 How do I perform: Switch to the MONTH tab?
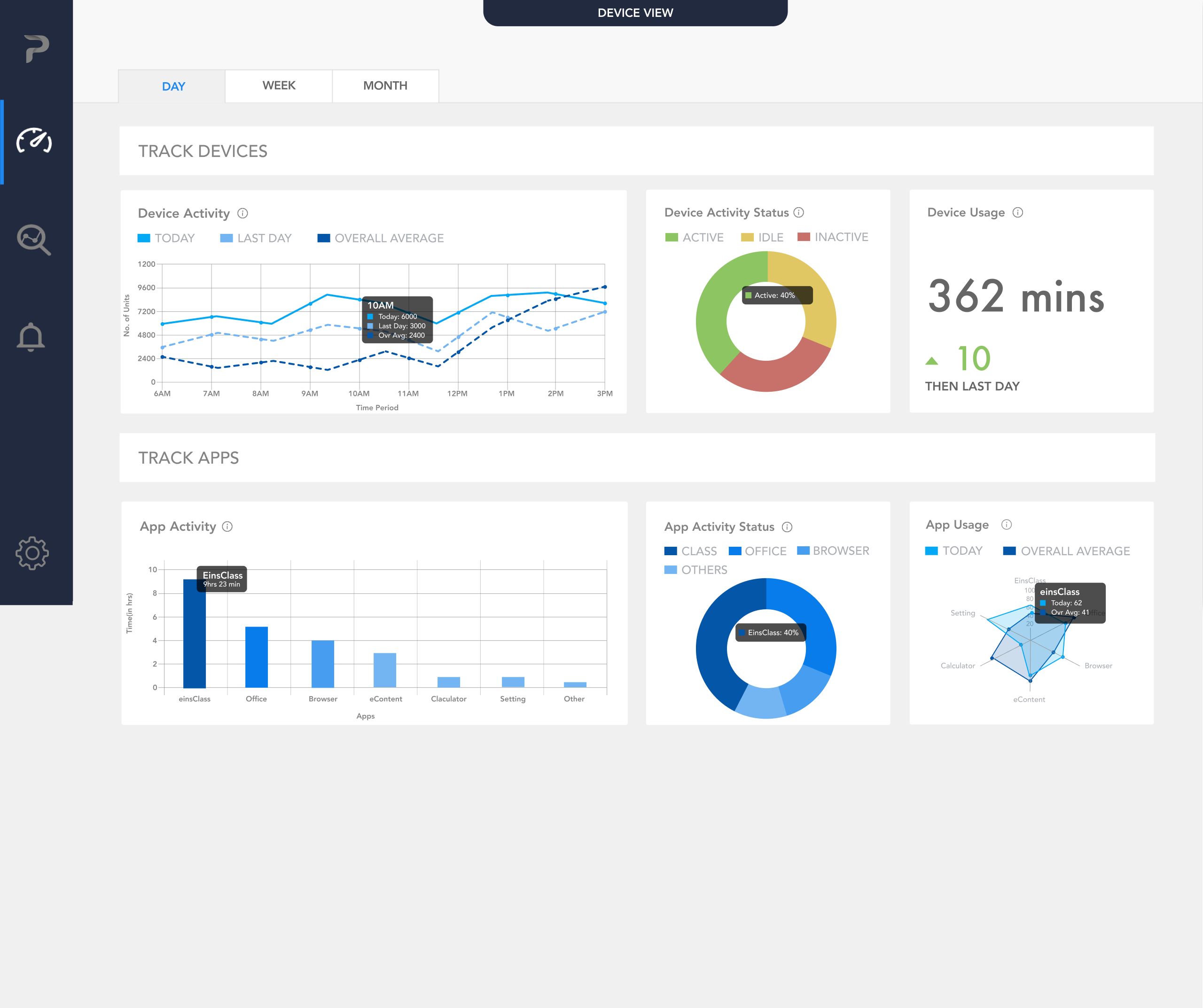coord(385,86)
